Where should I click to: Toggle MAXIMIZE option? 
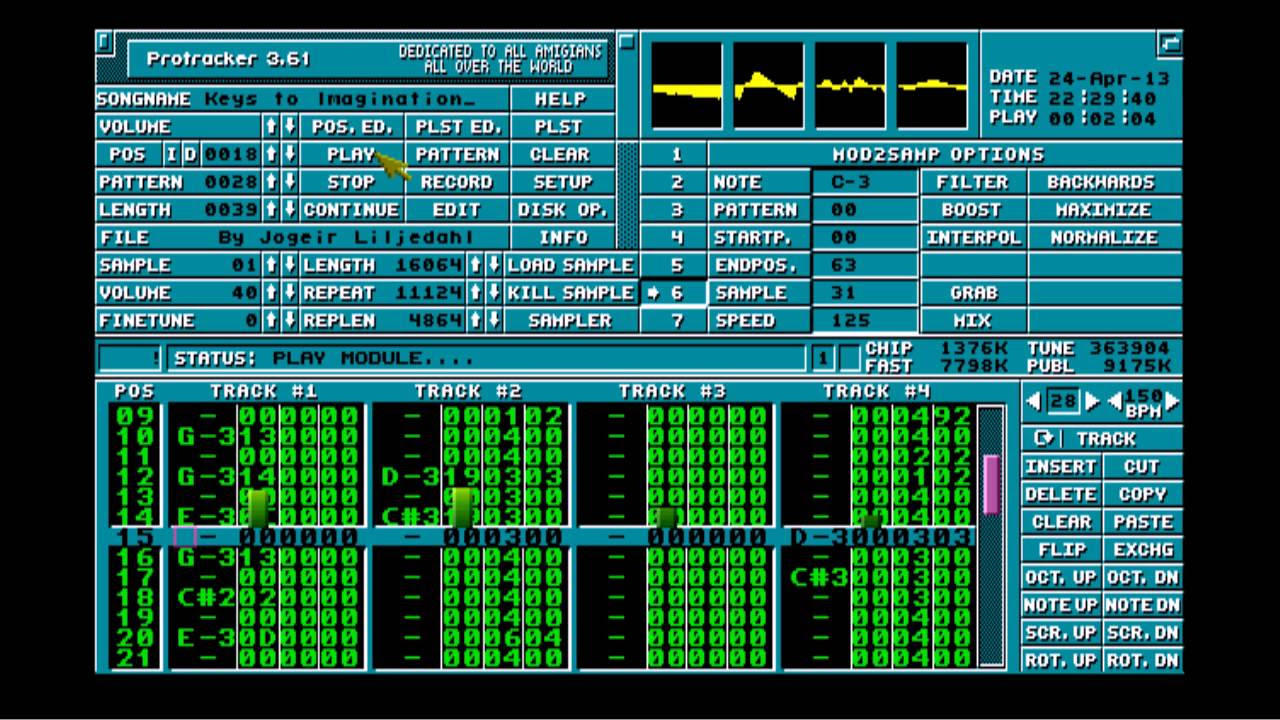pos(1104,211)
